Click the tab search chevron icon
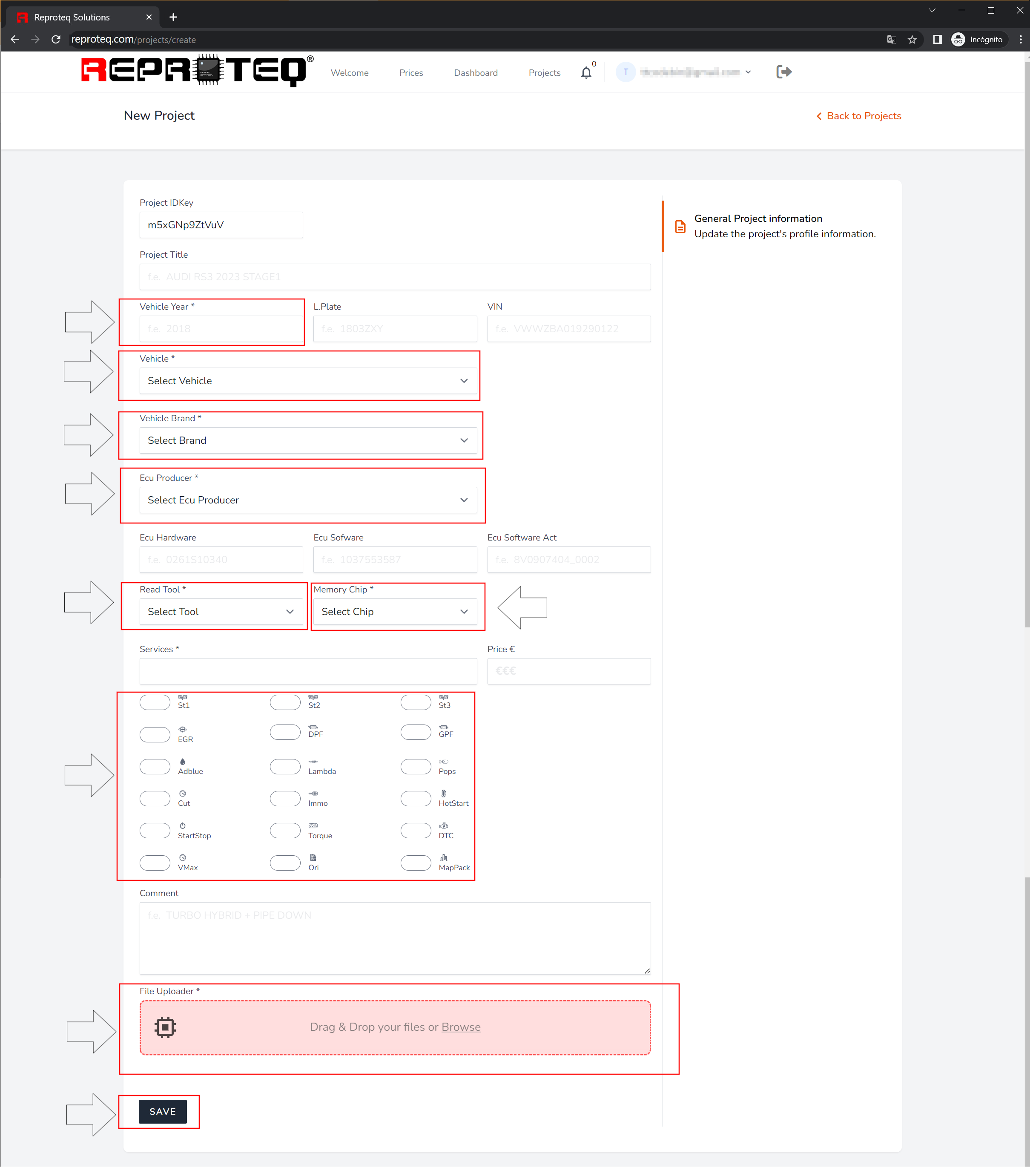The height and width of the screenshot is (1176, 1030). tap(932, 10)
